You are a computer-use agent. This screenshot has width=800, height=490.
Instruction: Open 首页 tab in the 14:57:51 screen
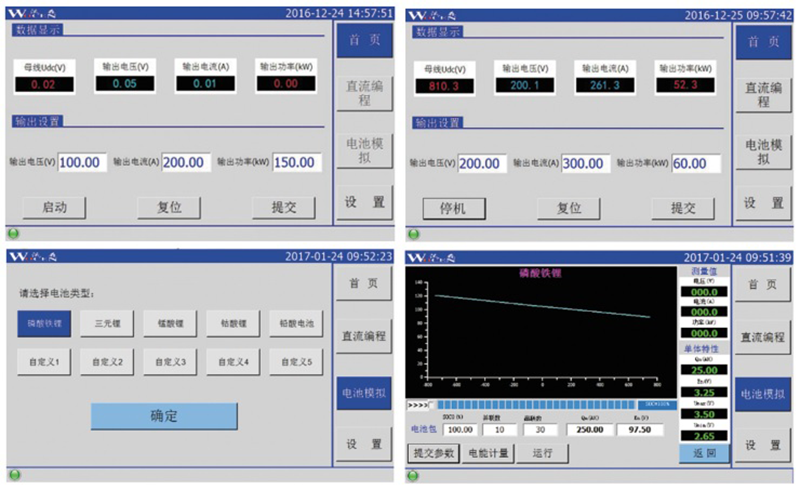click(364, 40)
